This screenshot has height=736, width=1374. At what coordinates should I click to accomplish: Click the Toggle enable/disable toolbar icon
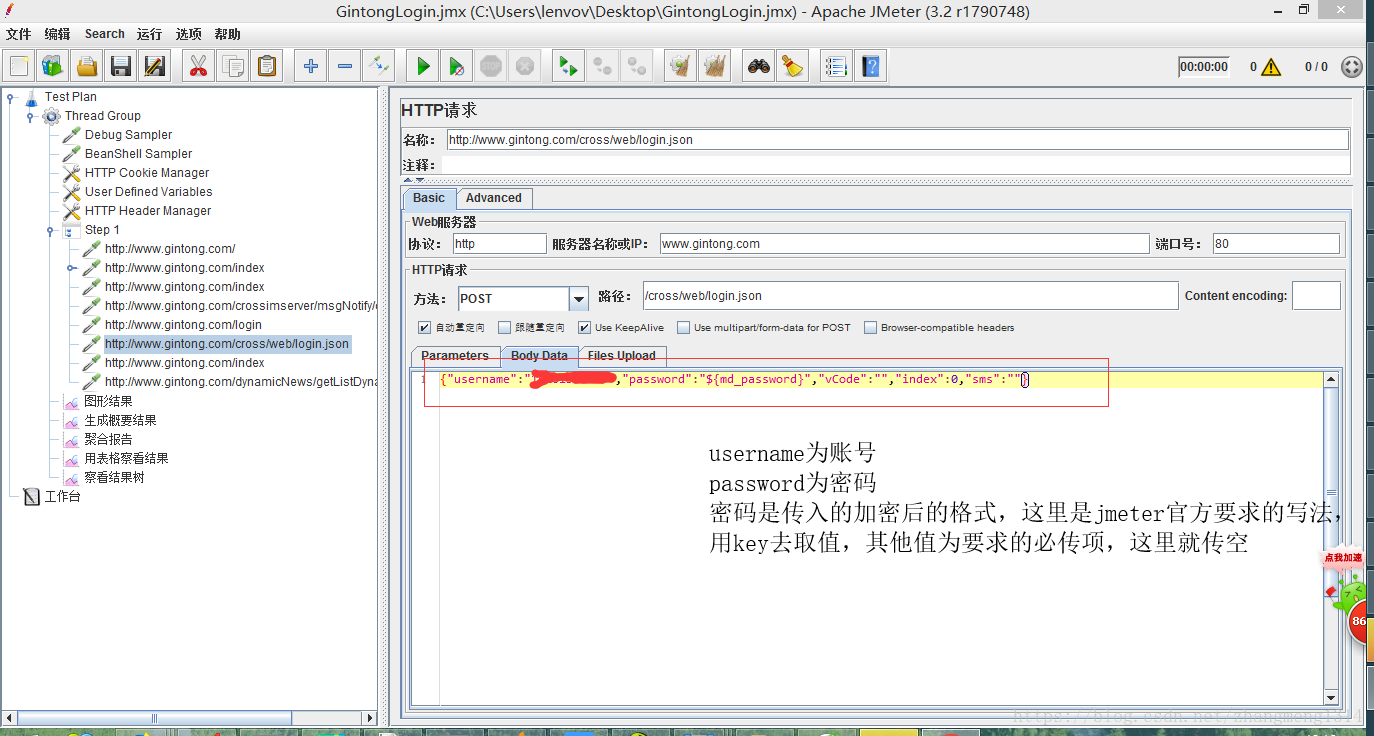[x=379, y=66]
